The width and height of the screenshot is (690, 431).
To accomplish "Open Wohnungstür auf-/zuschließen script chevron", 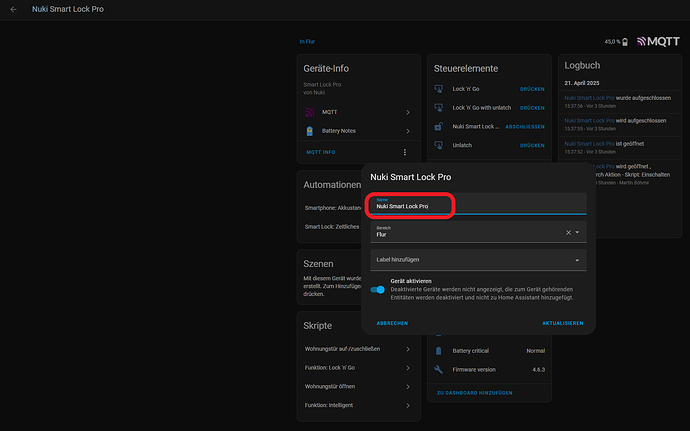I will (408, 349).
